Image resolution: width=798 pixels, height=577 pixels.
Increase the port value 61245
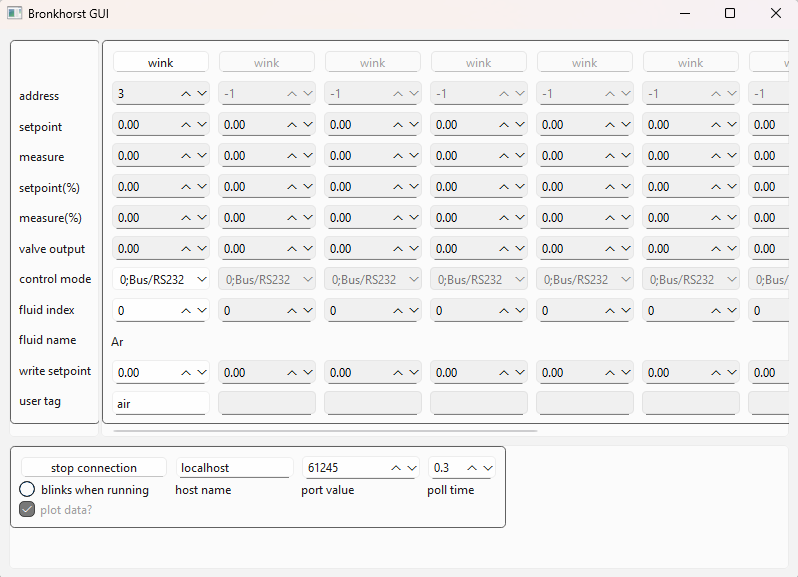tap(396, 468)
